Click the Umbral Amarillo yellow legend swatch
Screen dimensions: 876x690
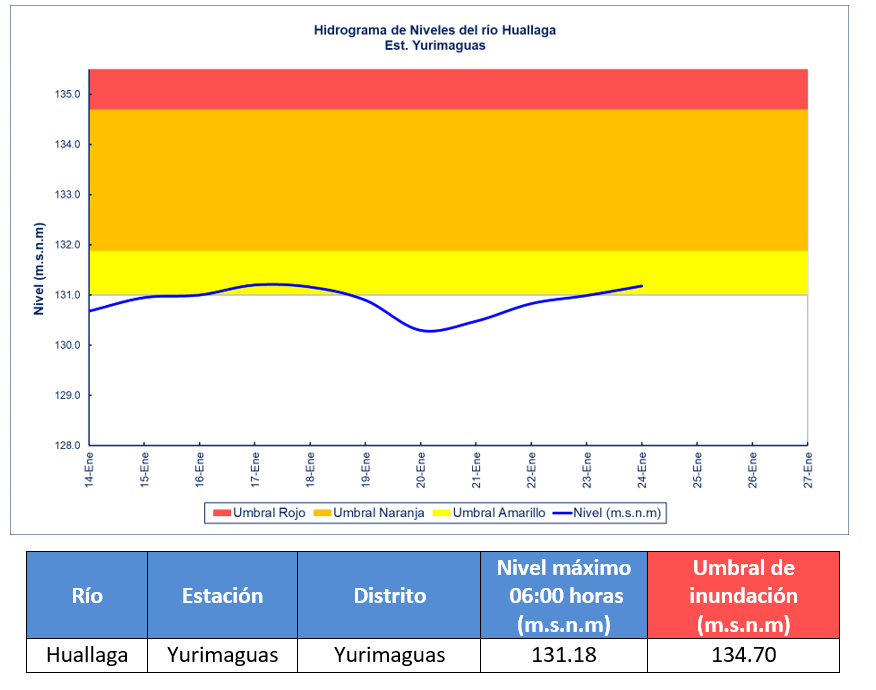click(442, 513)
